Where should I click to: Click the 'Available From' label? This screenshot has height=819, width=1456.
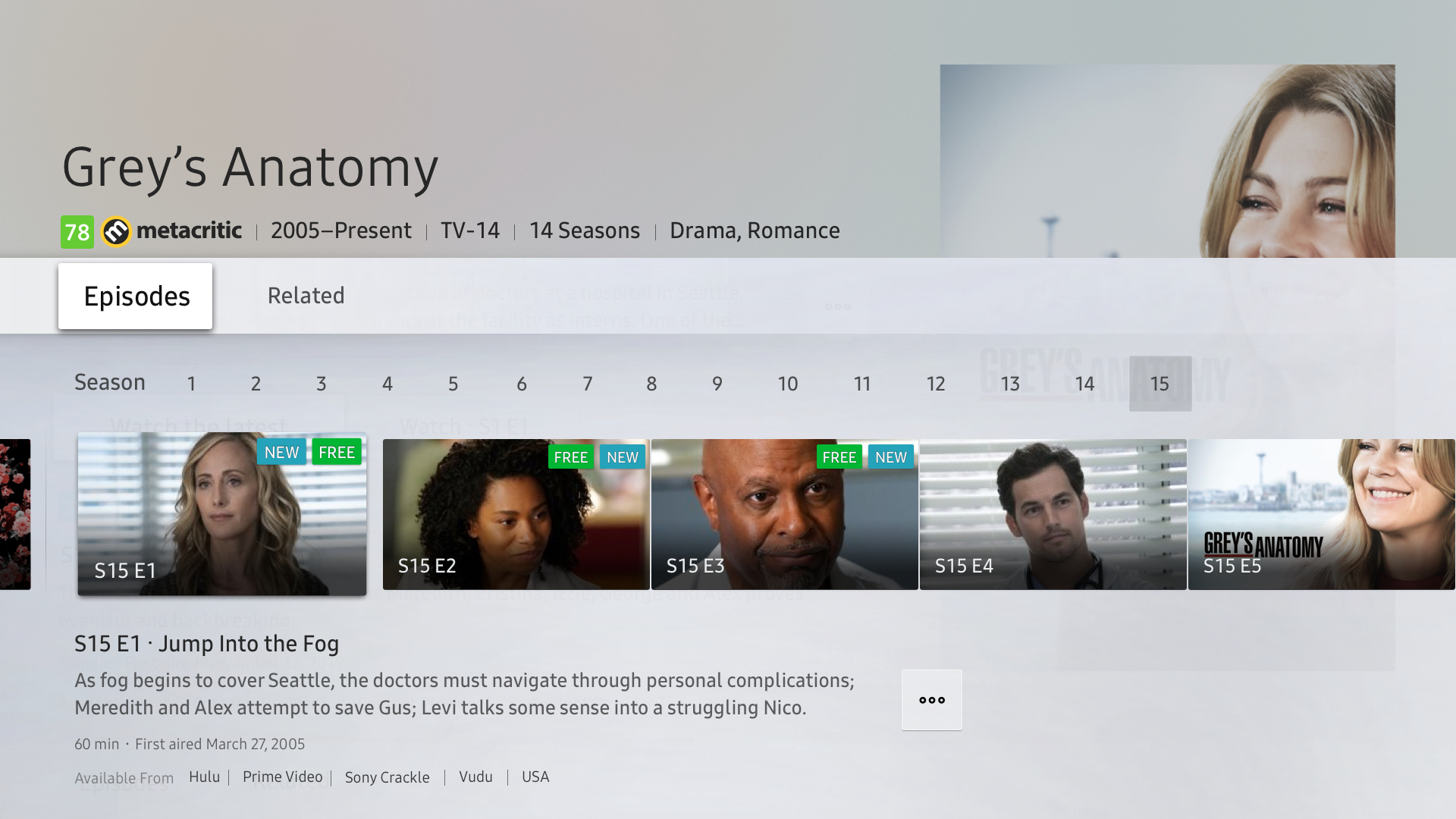(124, 778)
